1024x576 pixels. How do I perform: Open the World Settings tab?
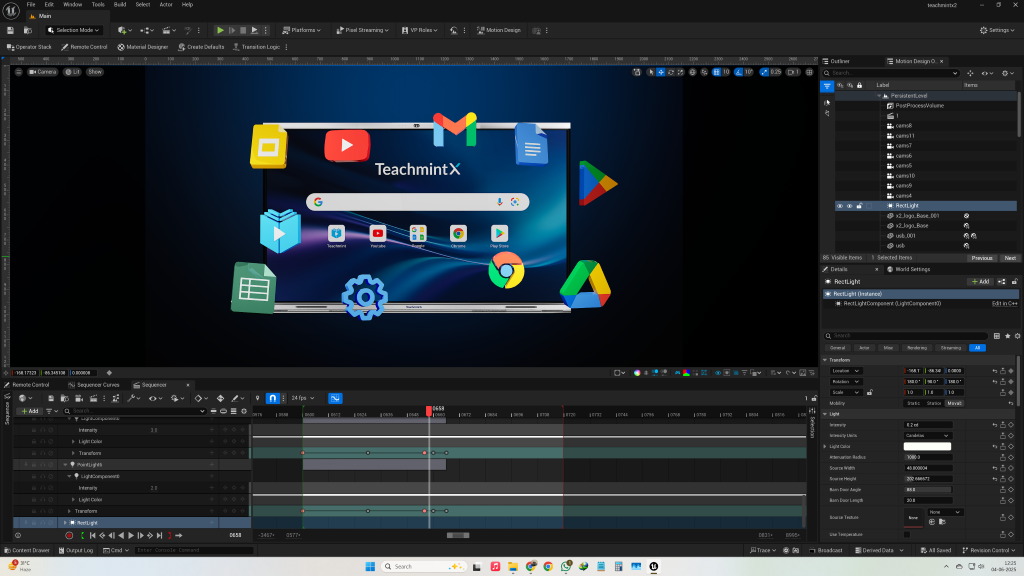coord(912,269)
